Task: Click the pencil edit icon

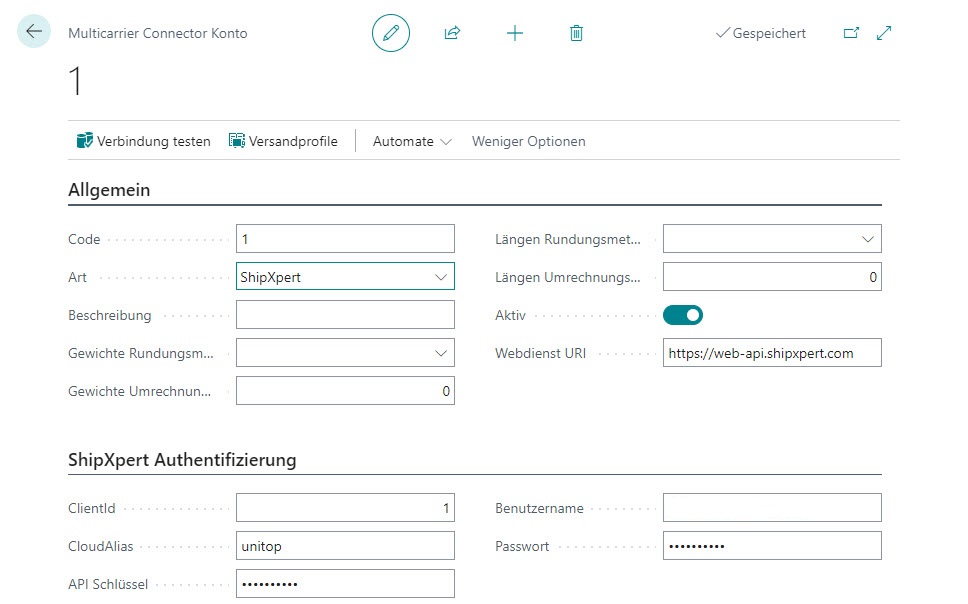Action: click(391, 33)
